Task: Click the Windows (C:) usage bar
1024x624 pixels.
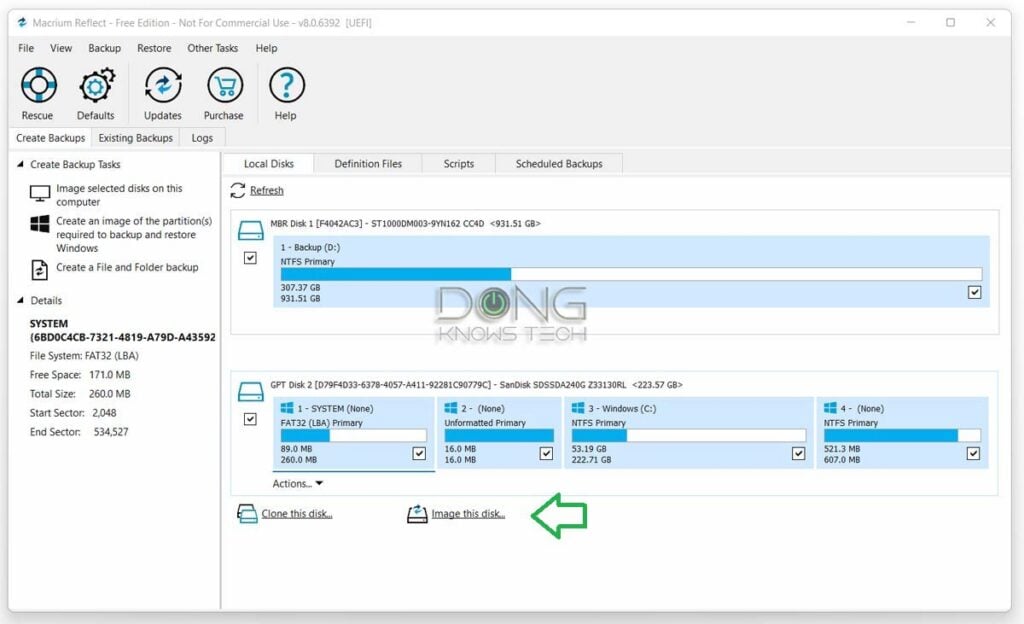Action: [x=688, y=435]
